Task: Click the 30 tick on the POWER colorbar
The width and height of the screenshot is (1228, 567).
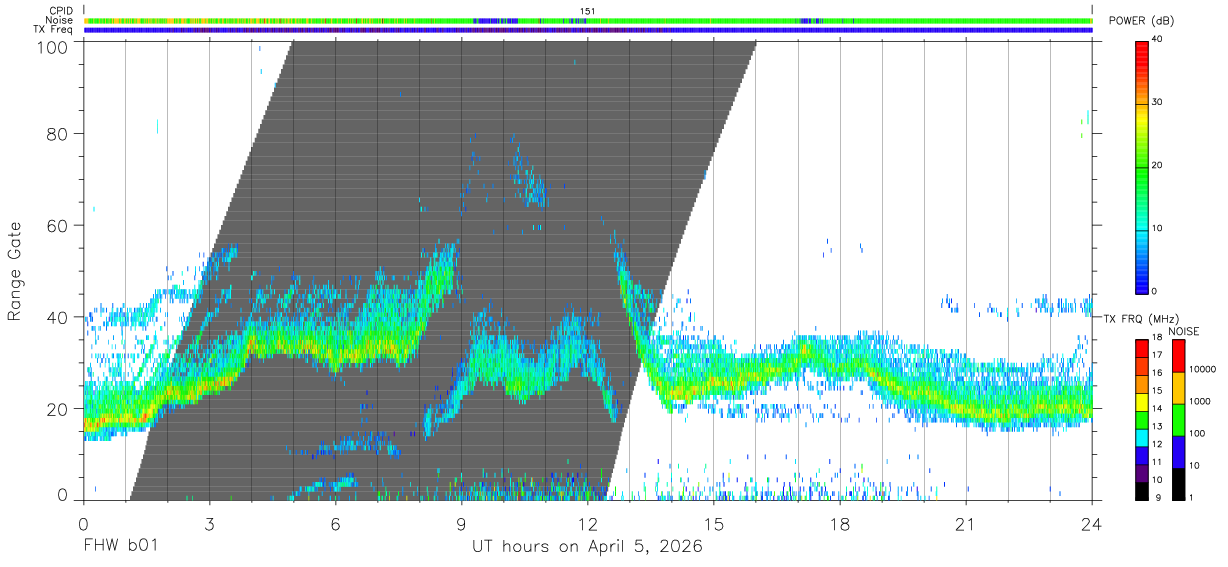Action: (x=1157, y=102)
